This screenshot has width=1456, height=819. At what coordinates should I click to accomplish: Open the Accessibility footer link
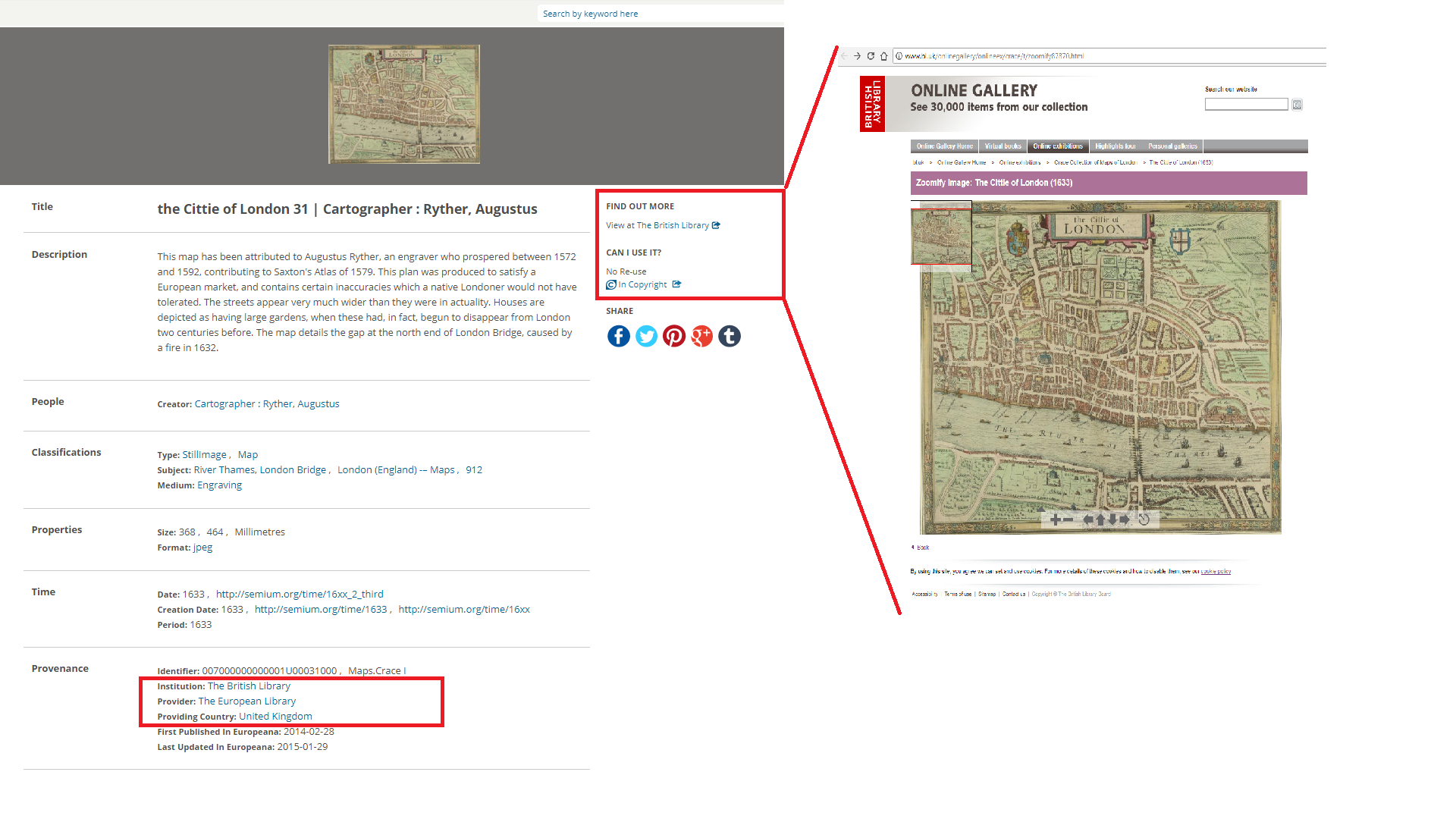click(925, 595)
